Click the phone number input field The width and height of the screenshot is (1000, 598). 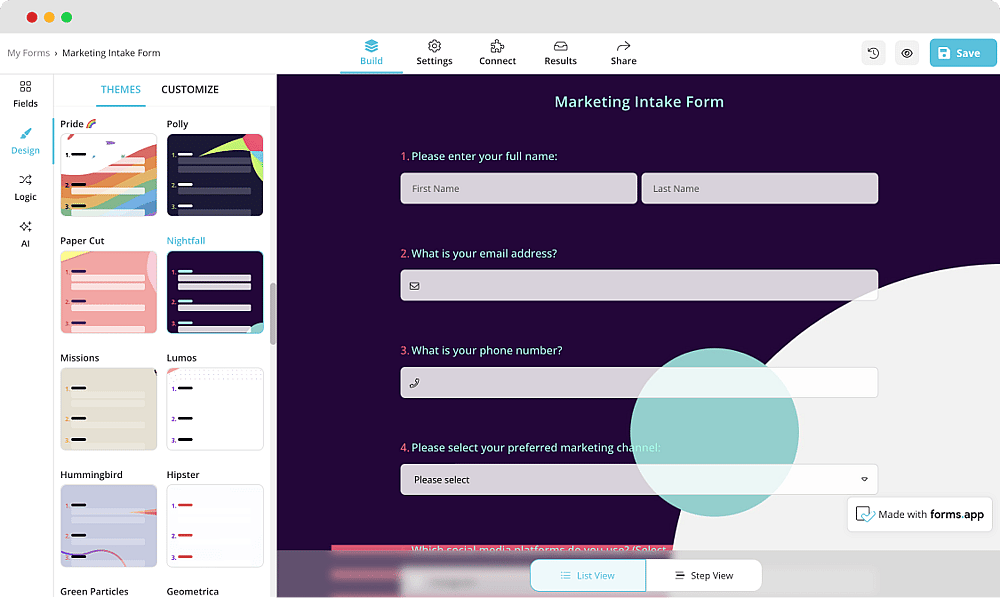tap(639, 383)
